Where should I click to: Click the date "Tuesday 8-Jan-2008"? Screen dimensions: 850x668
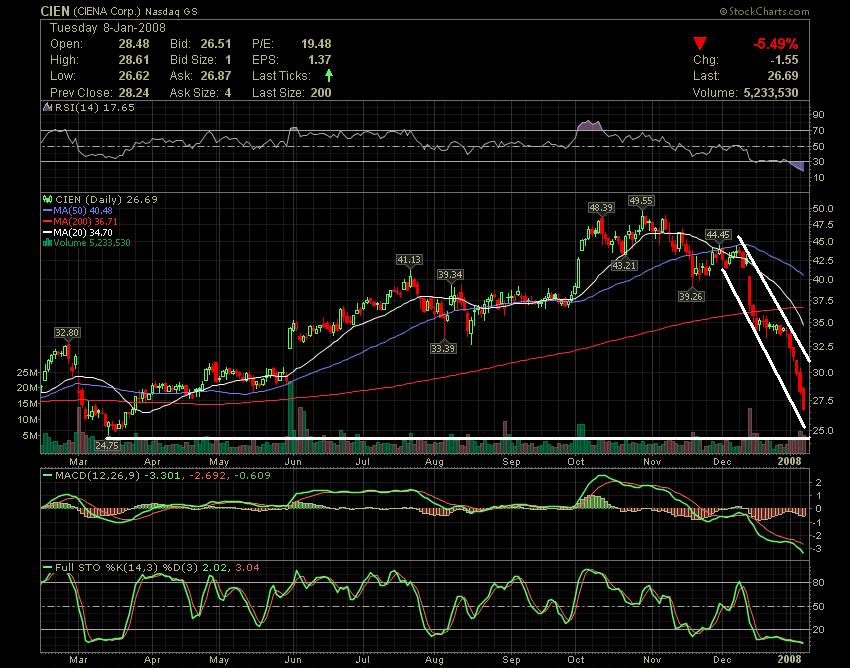pyautogui.click(x=108, y=28)
